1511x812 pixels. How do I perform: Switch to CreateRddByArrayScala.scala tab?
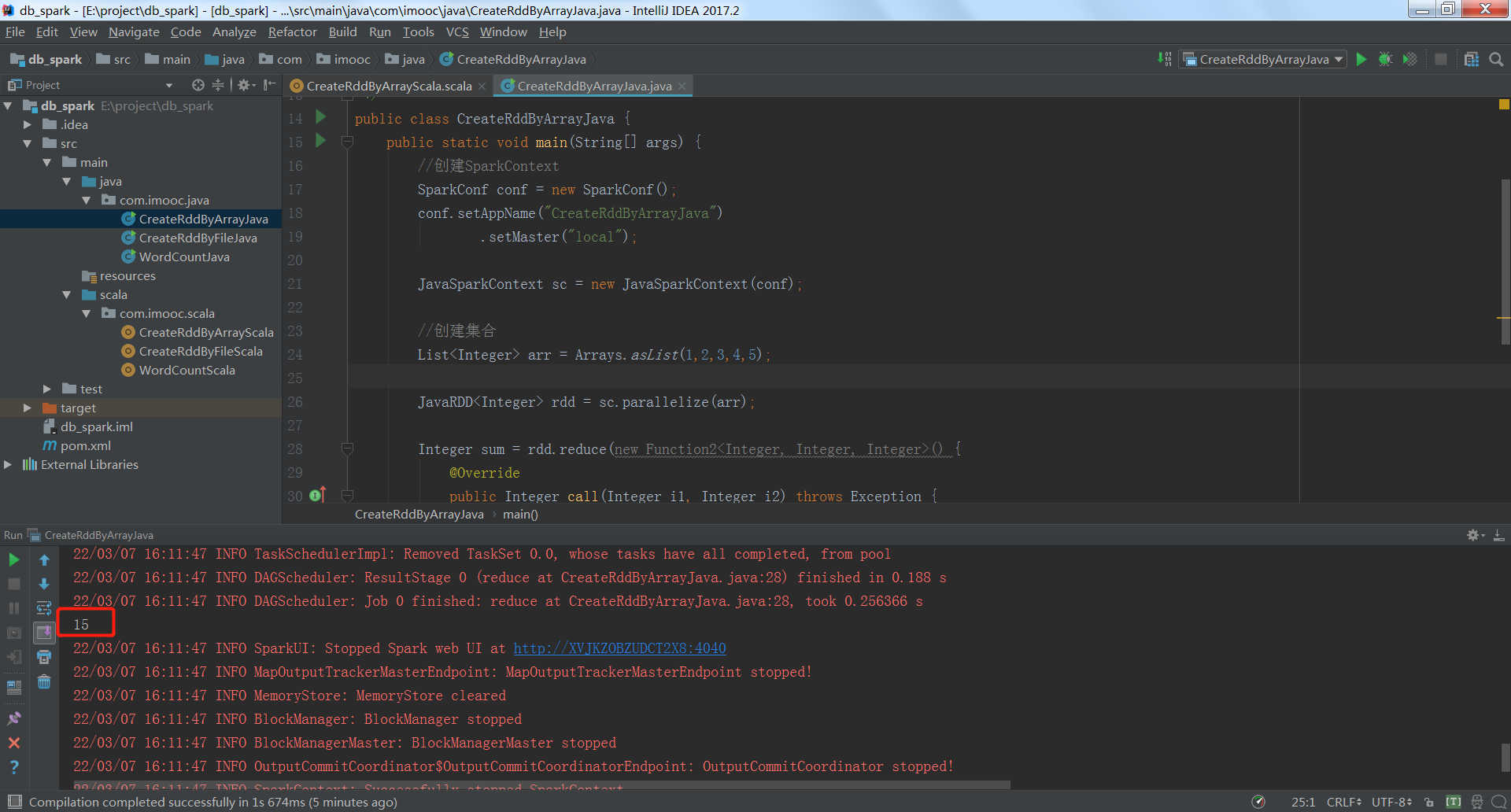(389, 86)
